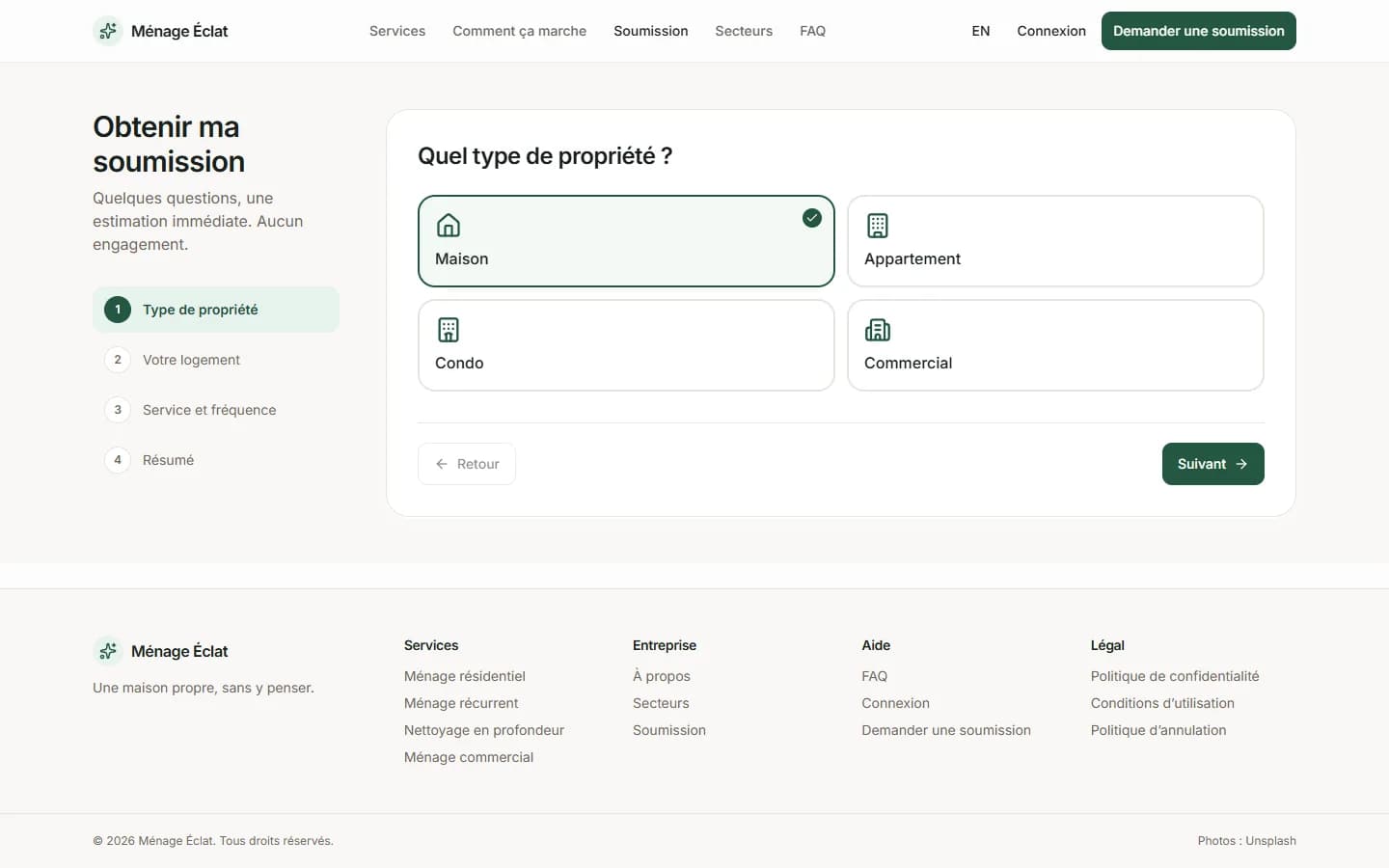Open Politique de confidentialité link
The width and height of the screenshot is (1389, 868).
pyautogui.click(x=1175, y=676)
